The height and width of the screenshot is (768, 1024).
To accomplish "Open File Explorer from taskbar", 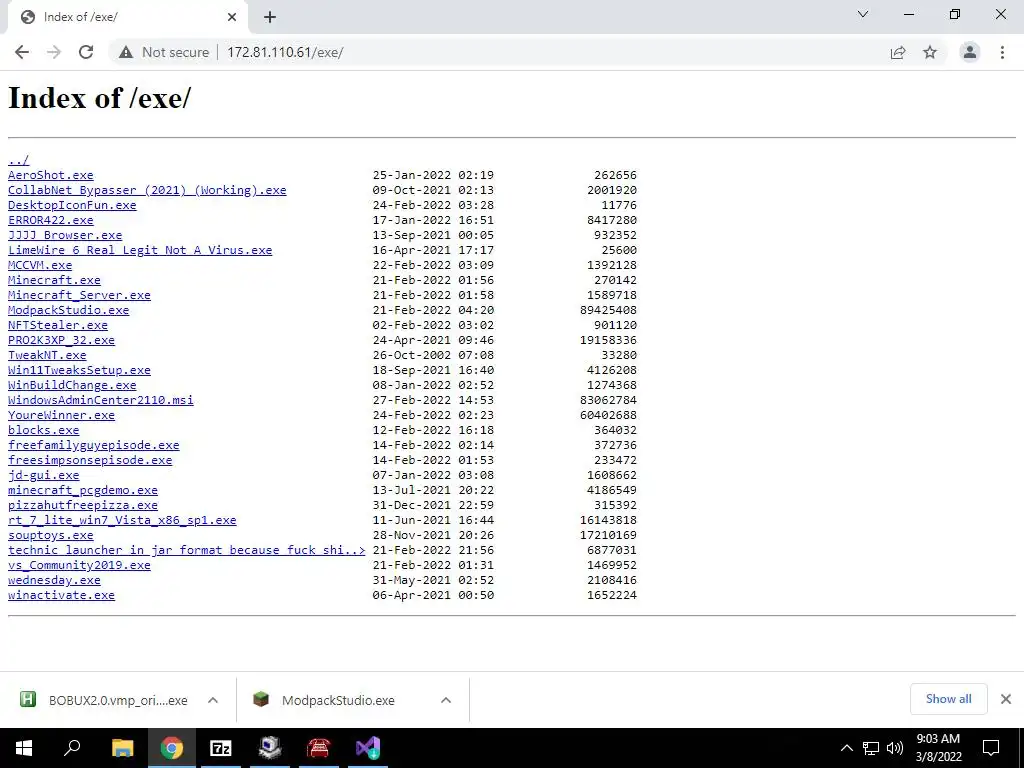I will point(122,748).
